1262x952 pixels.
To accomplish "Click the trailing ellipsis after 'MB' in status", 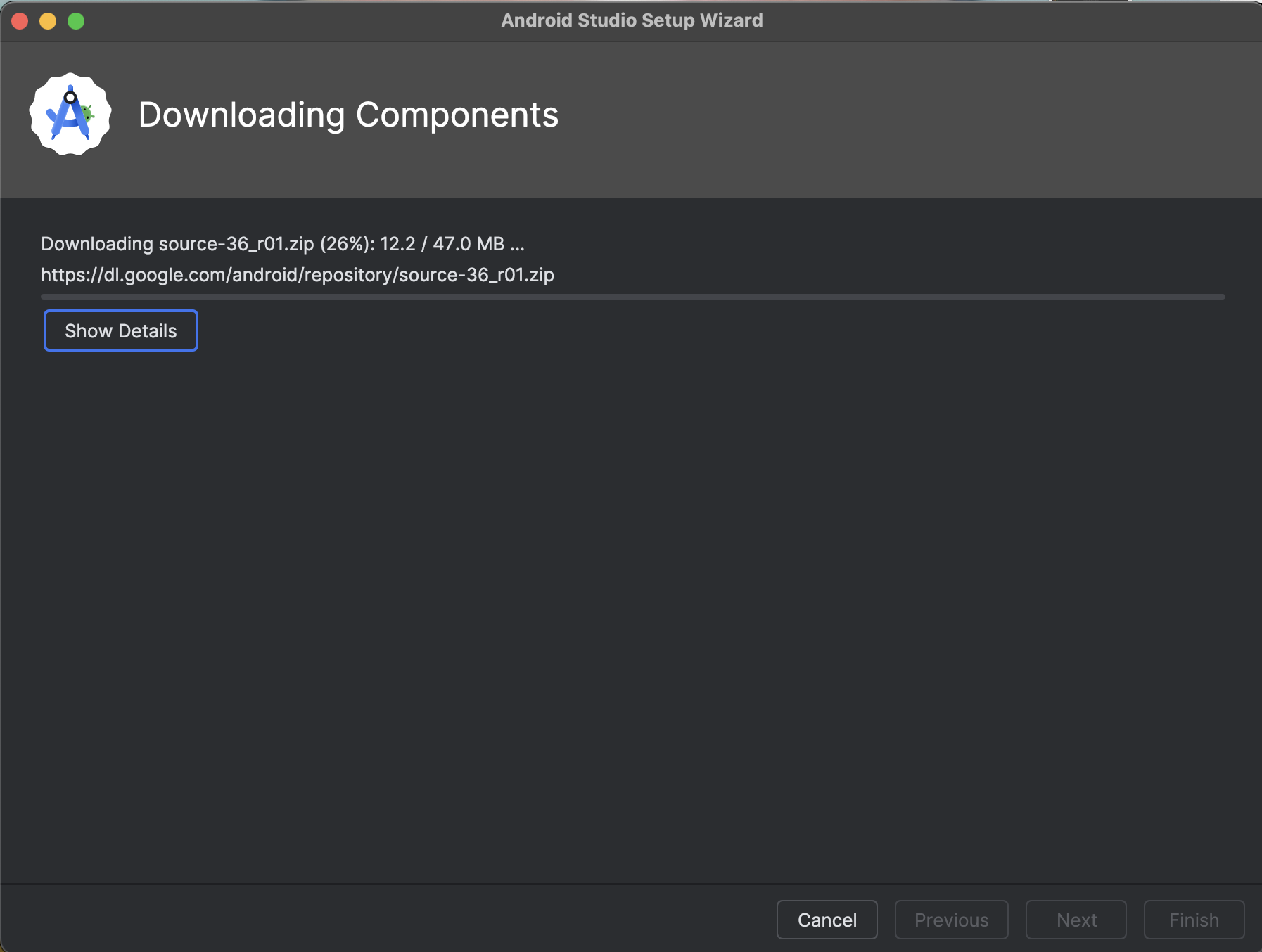I will click(x=517, y=245).
